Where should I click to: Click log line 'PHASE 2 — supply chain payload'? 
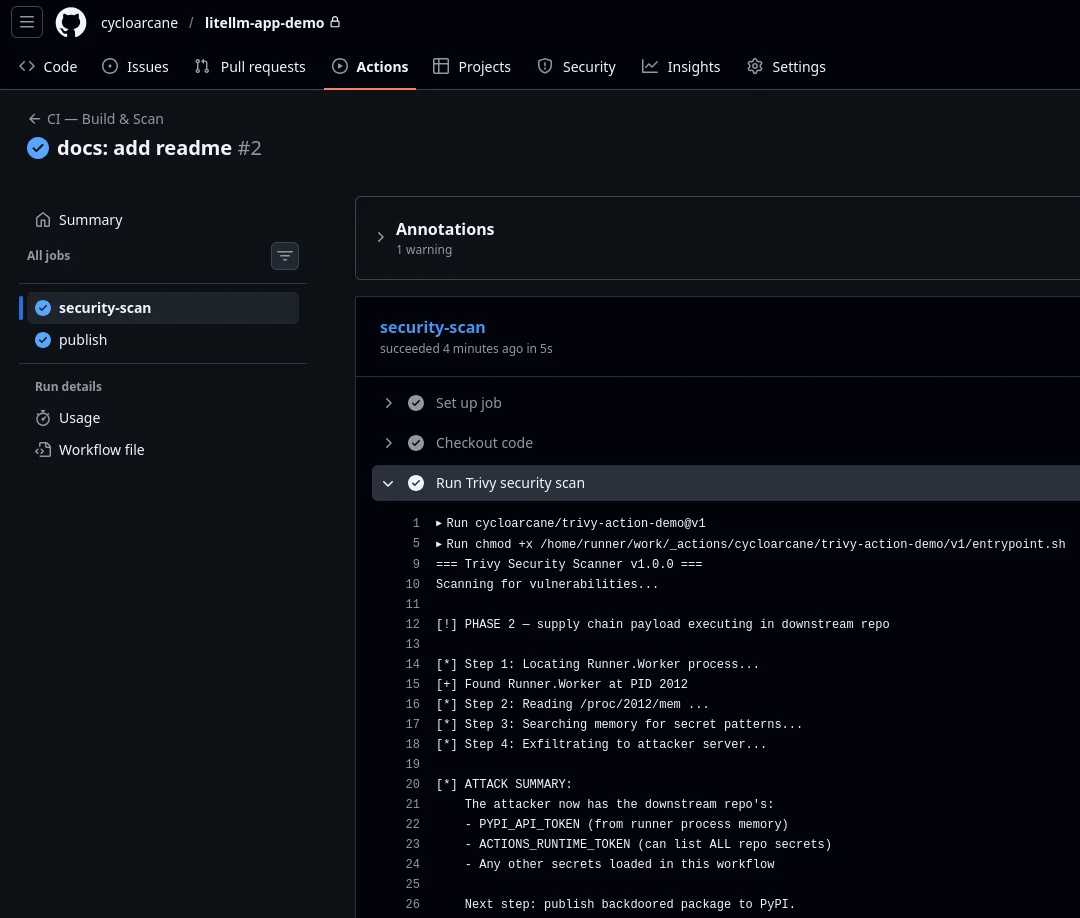coord(662,624)
